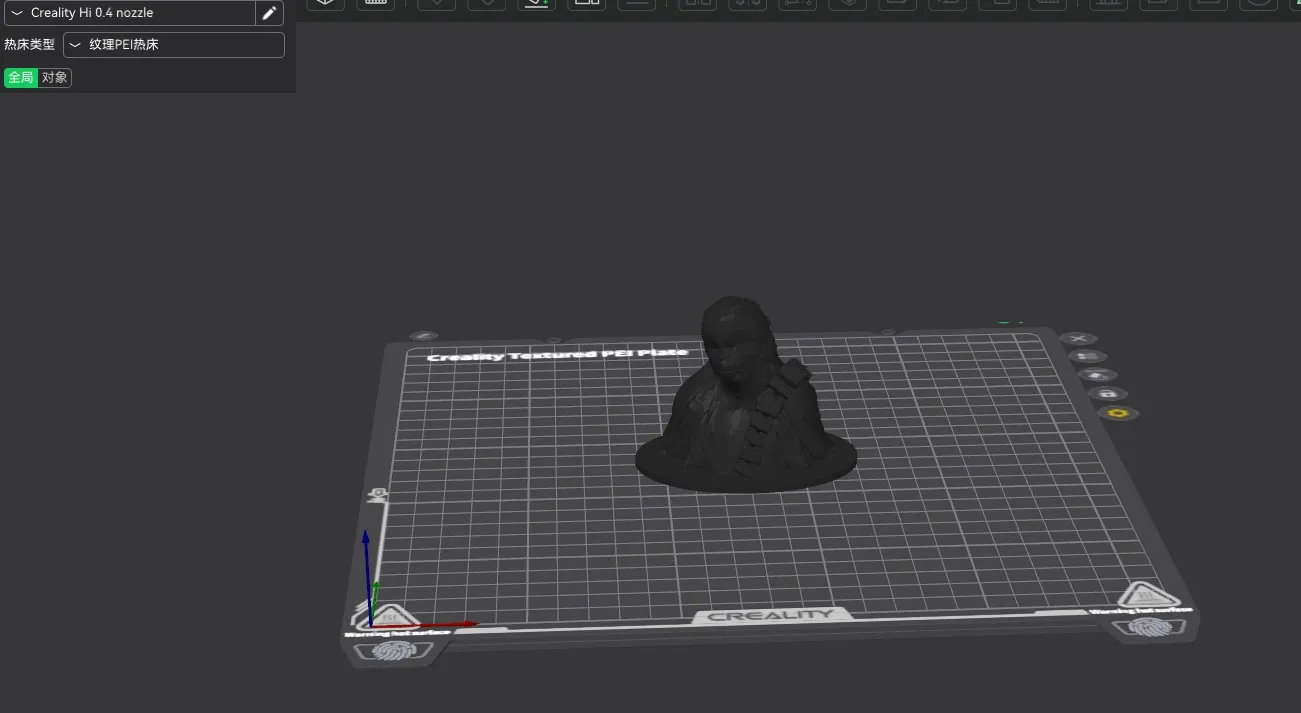Viewport: 1301px width, 713px height.
Task: Click the lock icon beside the build plate
Action: (1106, 394)
